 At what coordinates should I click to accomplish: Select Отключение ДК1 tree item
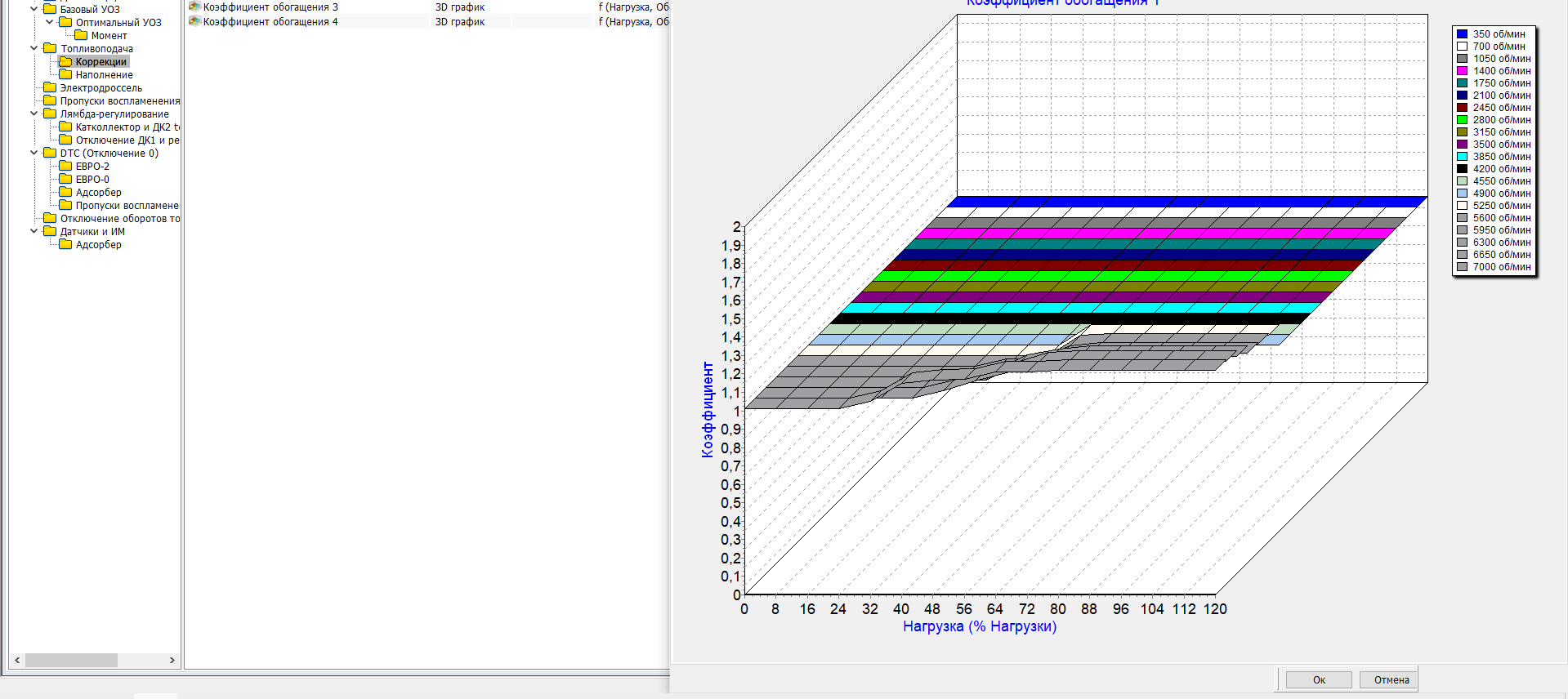(127, 140)
